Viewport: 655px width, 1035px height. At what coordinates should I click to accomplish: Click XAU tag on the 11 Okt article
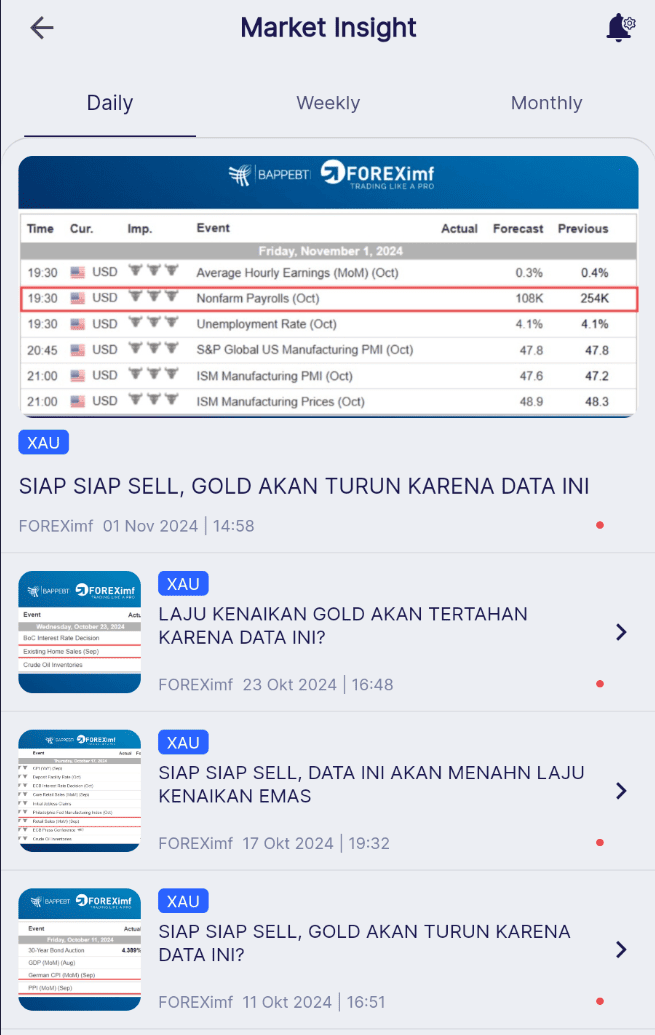tap(183, 902)
